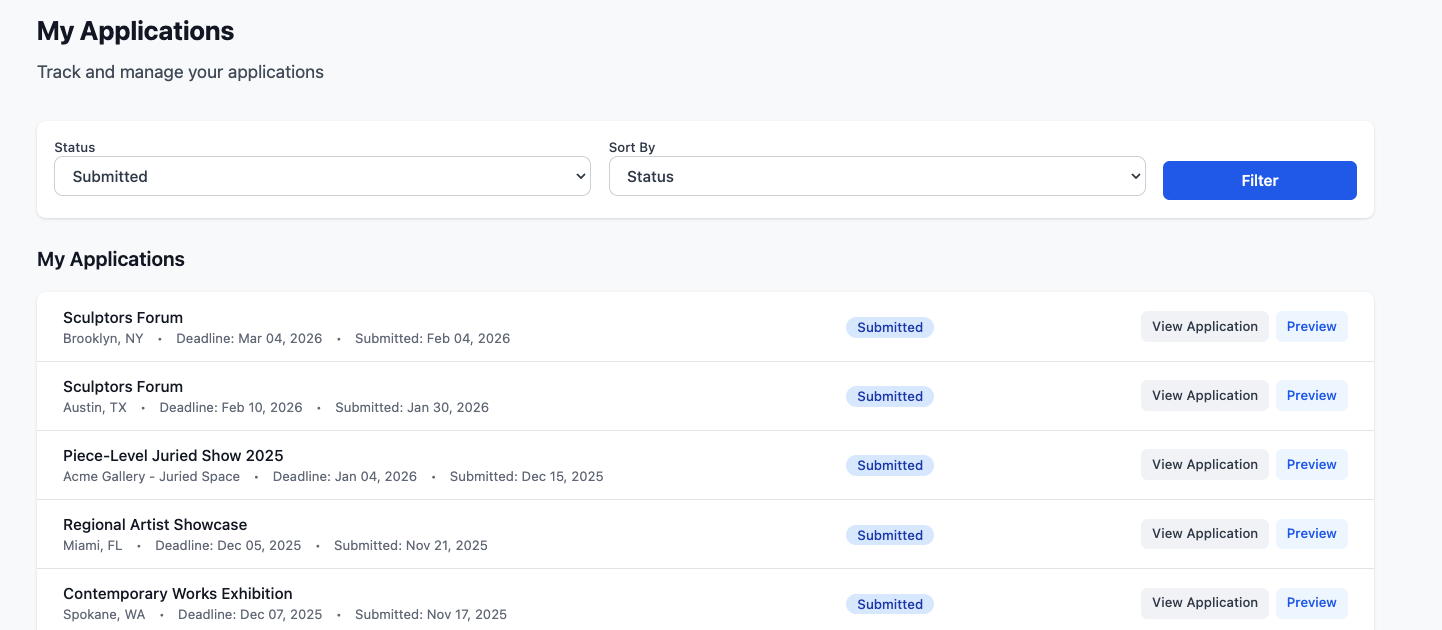This screenshot has height=630, width=1442.
Task: Select the Sculptors Forum Brooklyn row title
Action: [123, 317]
